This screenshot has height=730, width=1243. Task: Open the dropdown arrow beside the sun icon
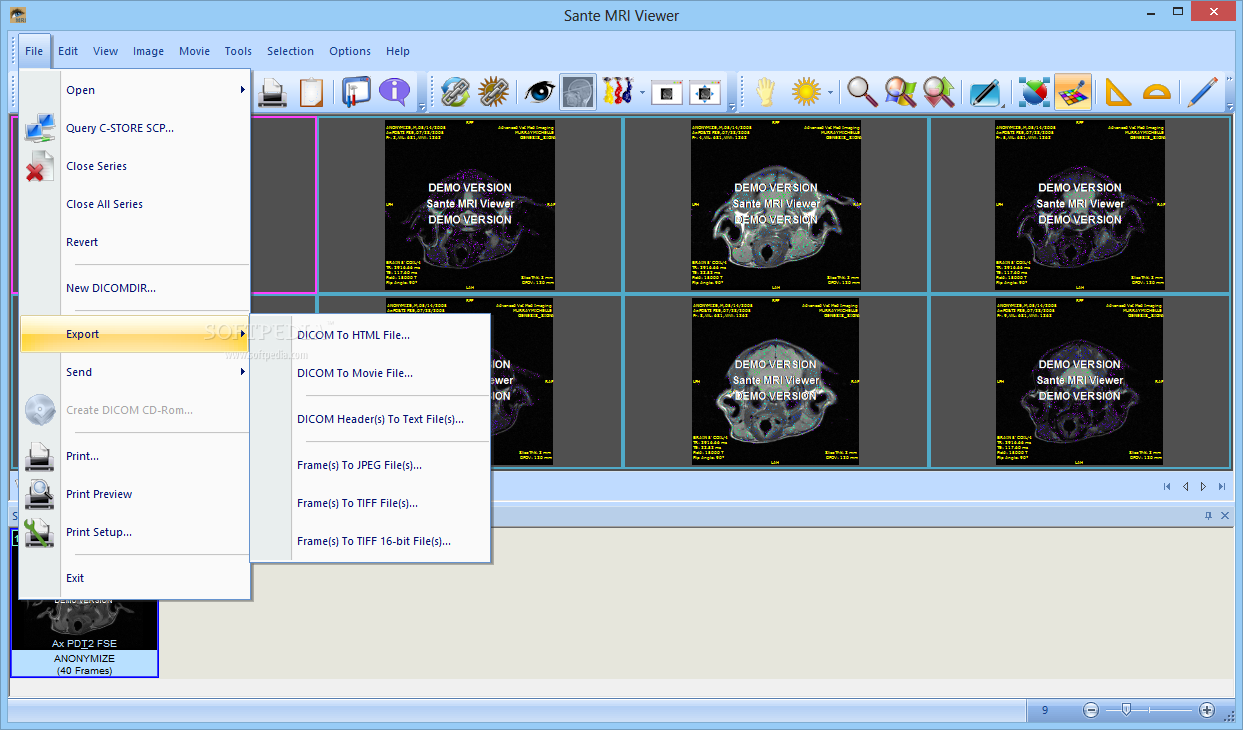pos(830,93)
